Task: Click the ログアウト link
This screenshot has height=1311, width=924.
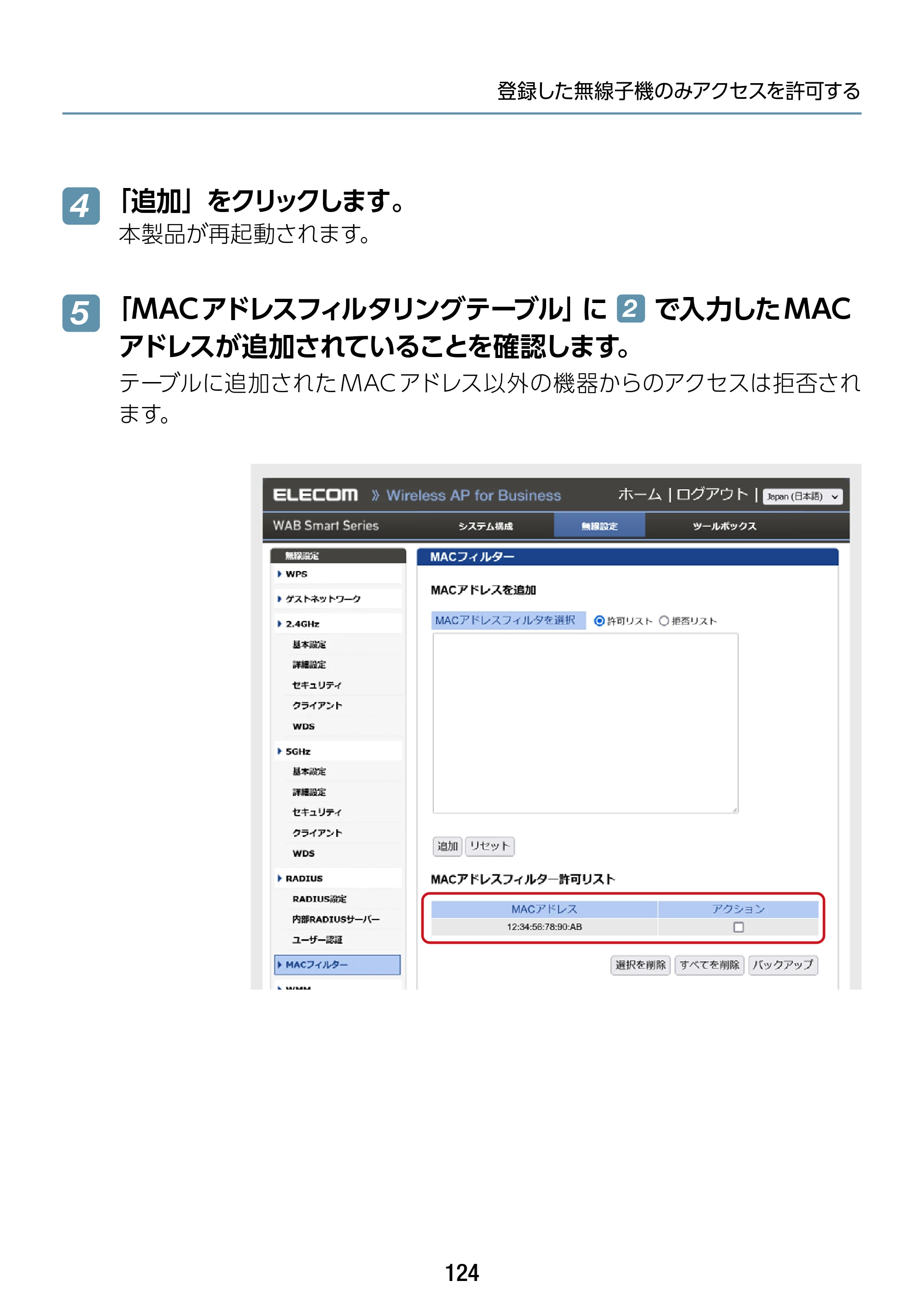Action: [712, 494]
